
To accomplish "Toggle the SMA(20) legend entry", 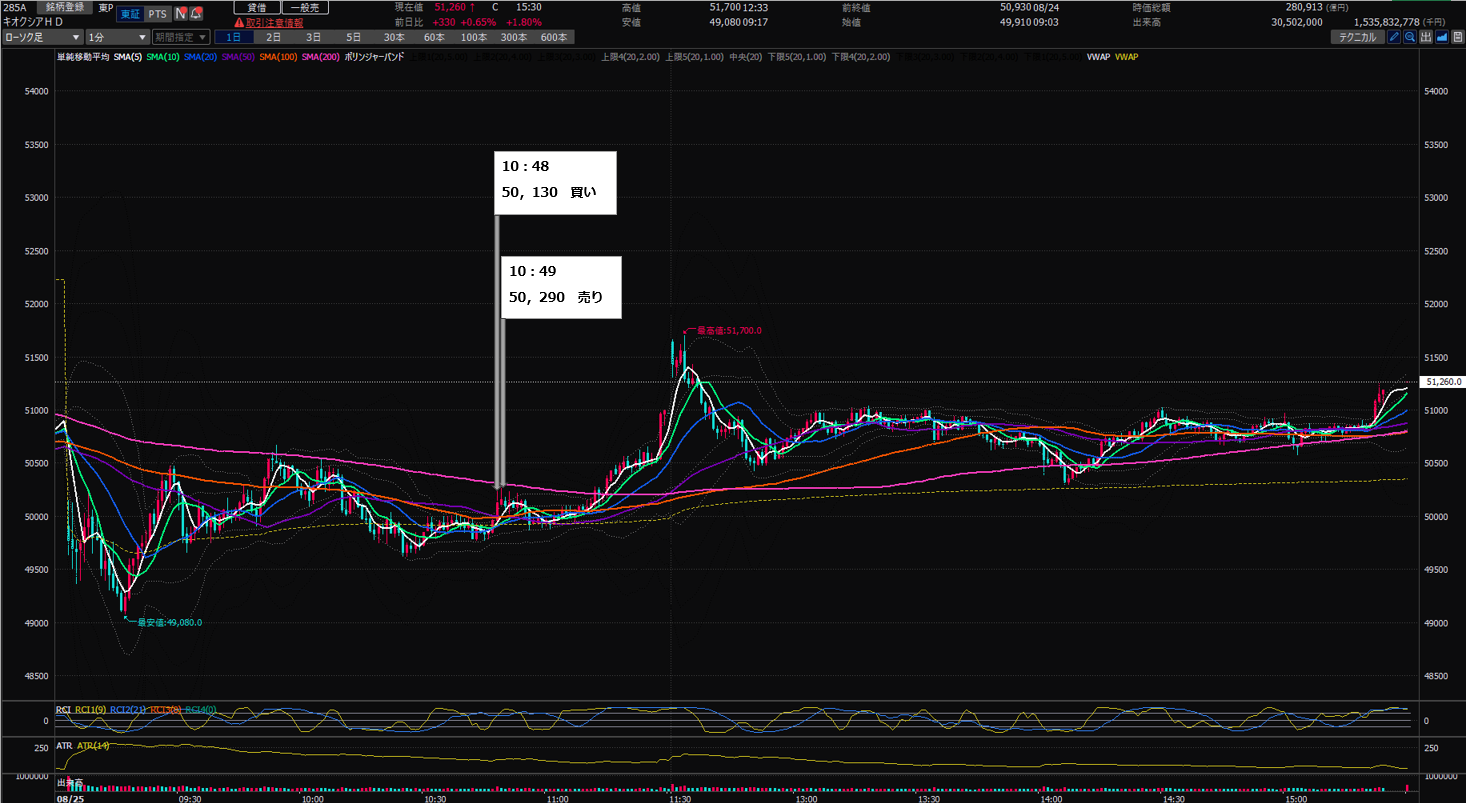I will [x=201, y=57].
